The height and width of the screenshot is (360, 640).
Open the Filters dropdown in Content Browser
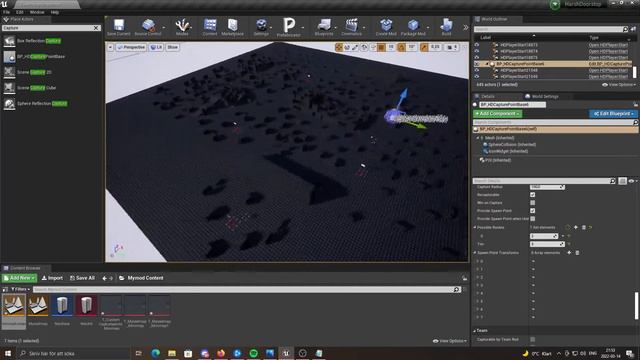[x=20, y=289]
